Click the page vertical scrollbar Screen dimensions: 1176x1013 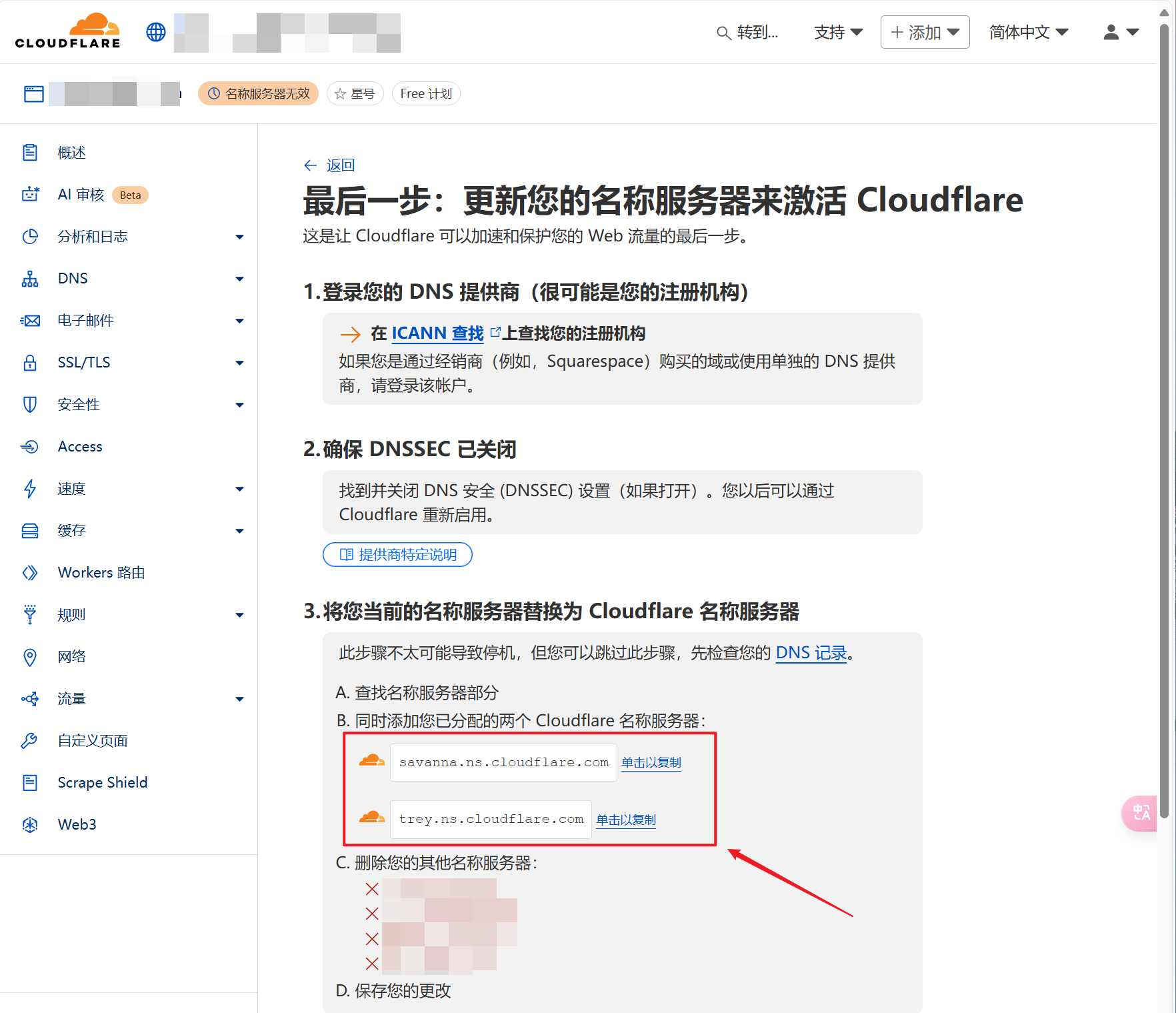[1165, 420]
